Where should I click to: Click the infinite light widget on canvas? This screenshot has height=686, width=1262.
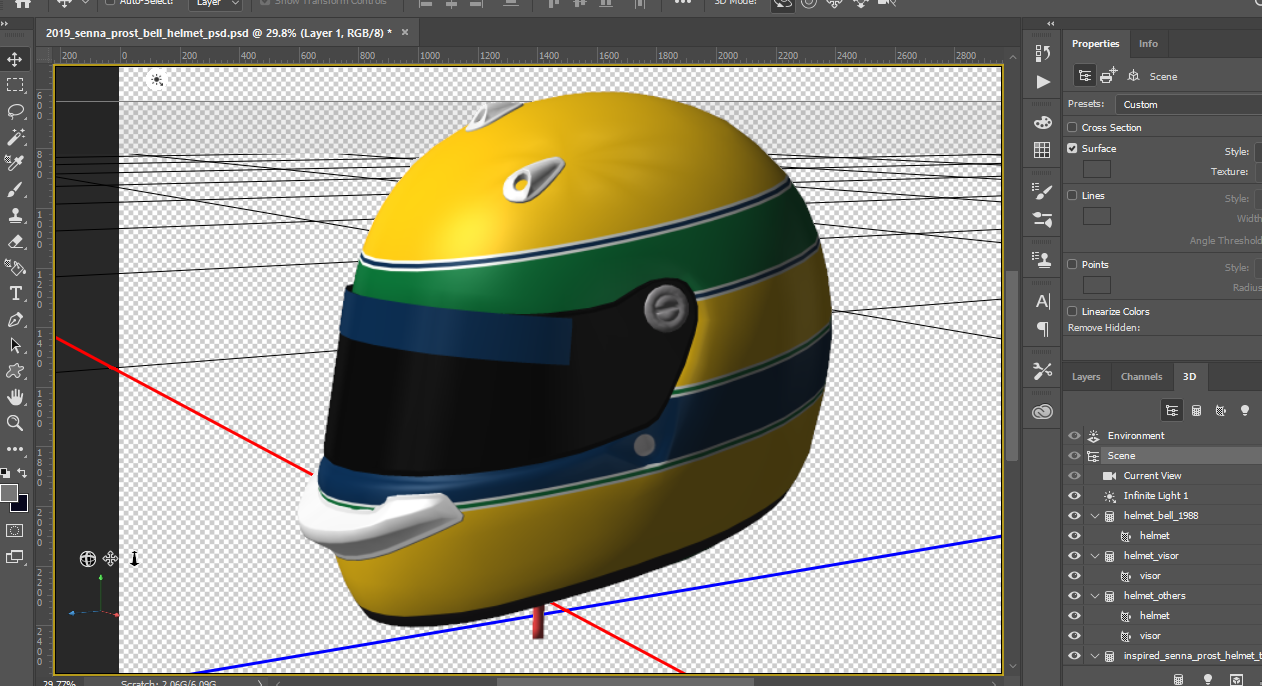tap(157, 80)
